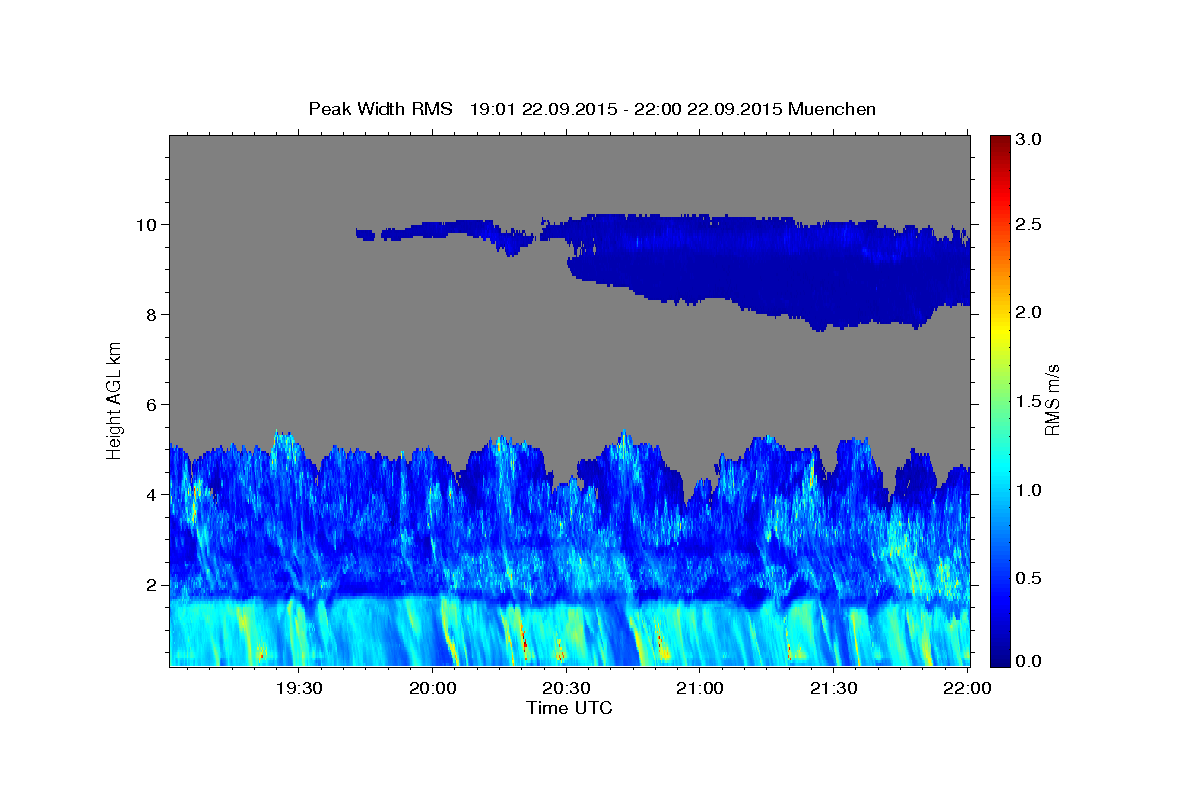Click the 'Time UTC' axis title

tap(569, 708)
